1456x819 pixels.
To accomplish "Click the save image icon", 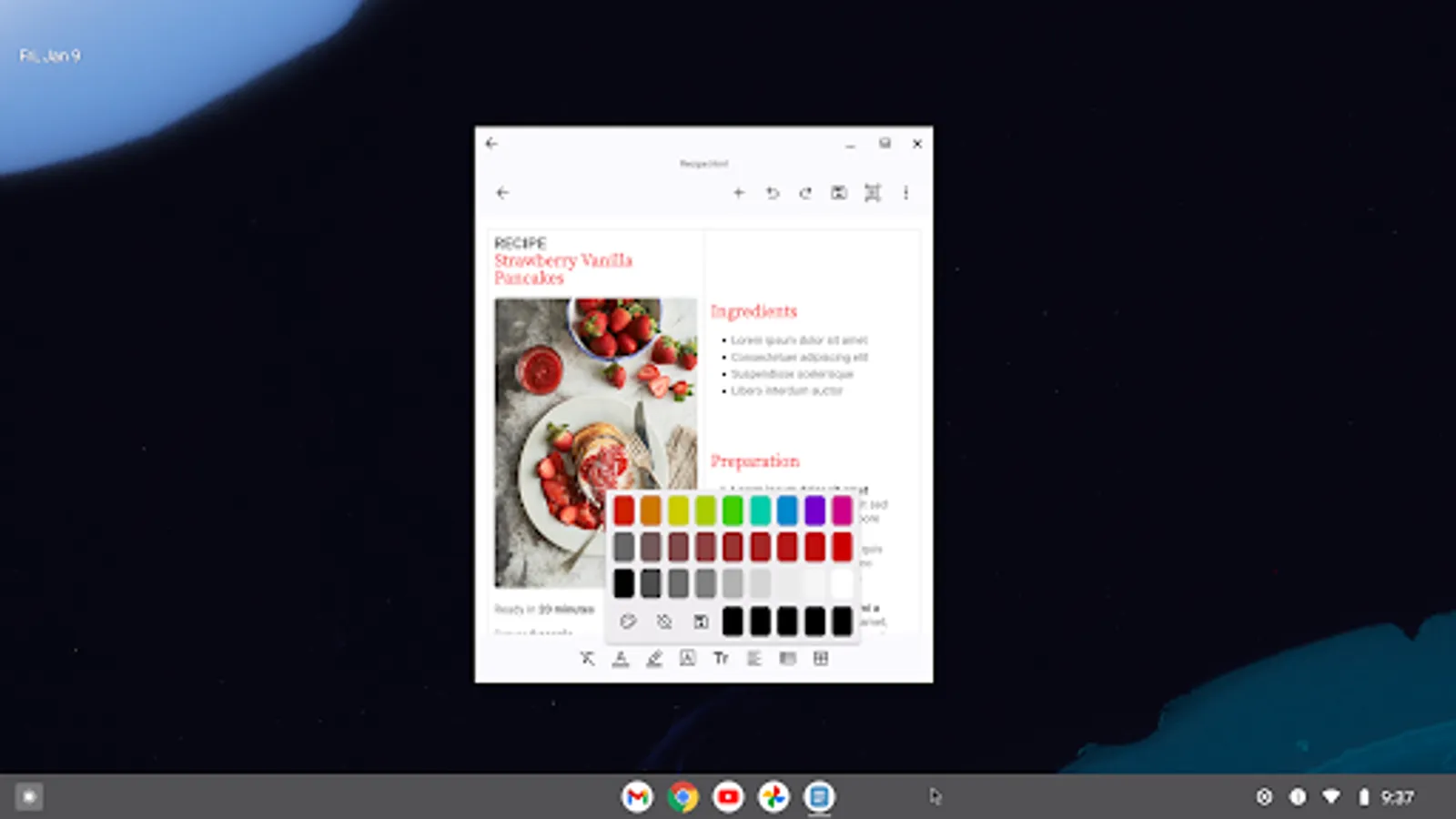I will click(838, 193).
